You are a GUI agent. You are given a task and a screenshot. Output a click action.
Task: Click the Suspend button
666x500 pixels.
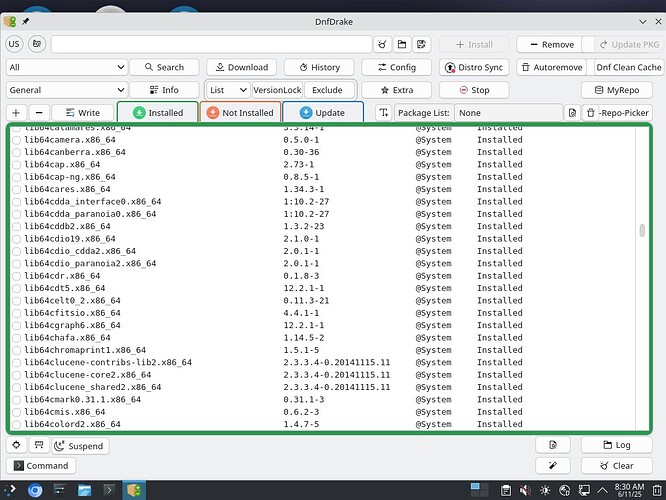click(80, 446)
